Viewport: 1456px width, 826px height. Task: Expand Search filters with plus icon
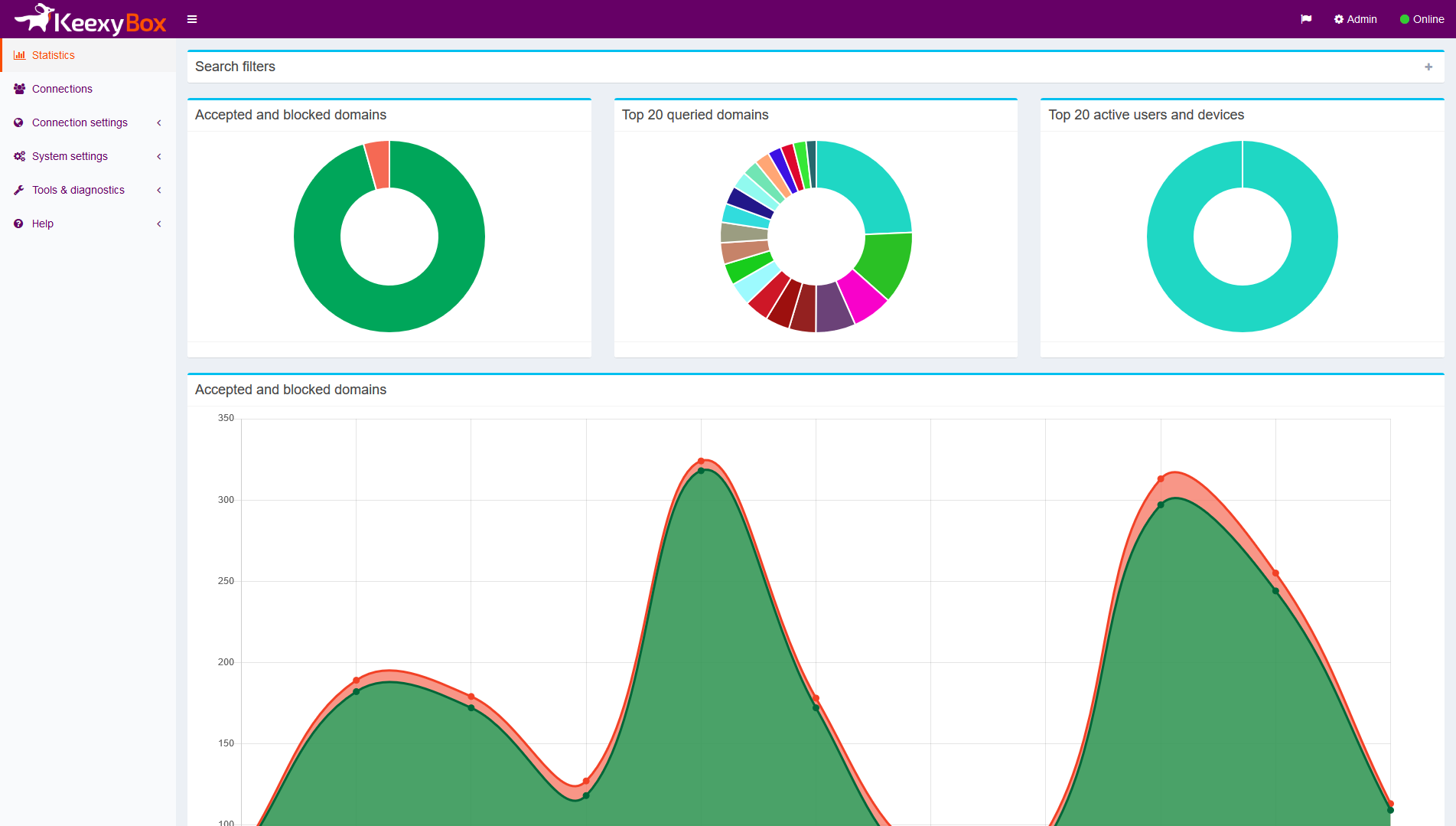(x=1428, y=67)
